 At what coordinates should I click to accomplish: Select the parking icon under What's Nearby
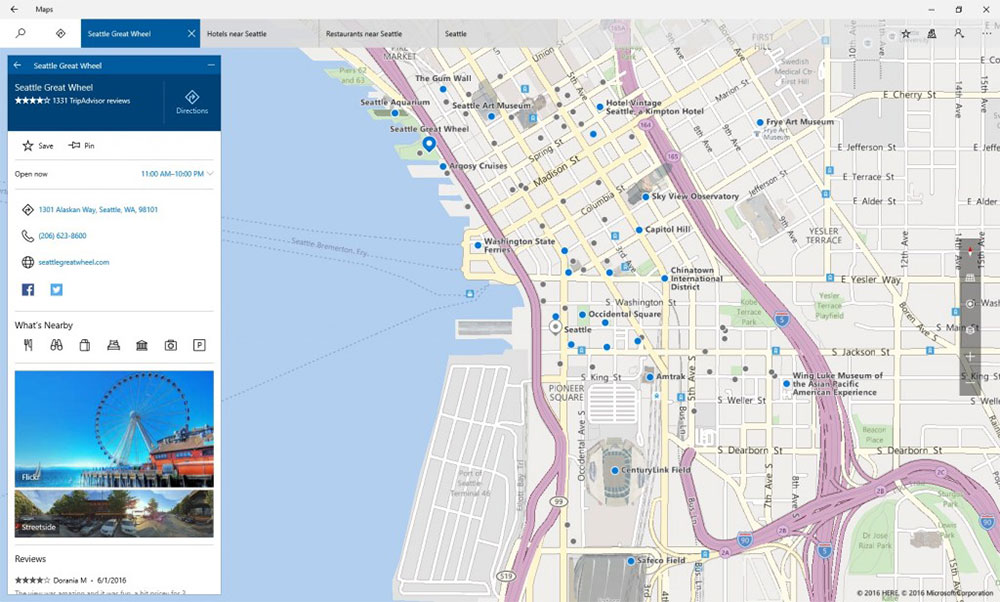(199, 344)
